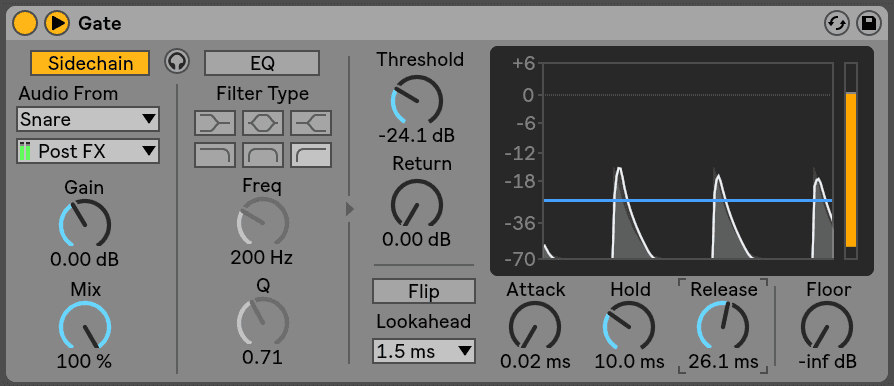Click the 0.71 Q value
The width and height of the screenshot is (894, 386).
click(262, 358)
